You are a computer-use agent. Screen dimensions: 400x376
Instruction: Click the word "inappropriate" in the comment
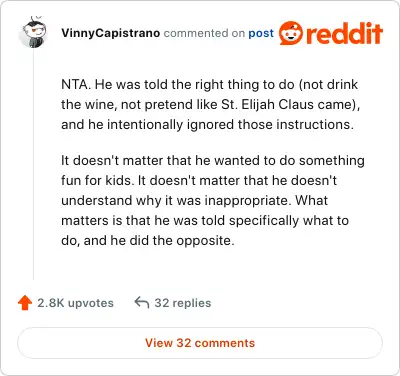point(248,201)
